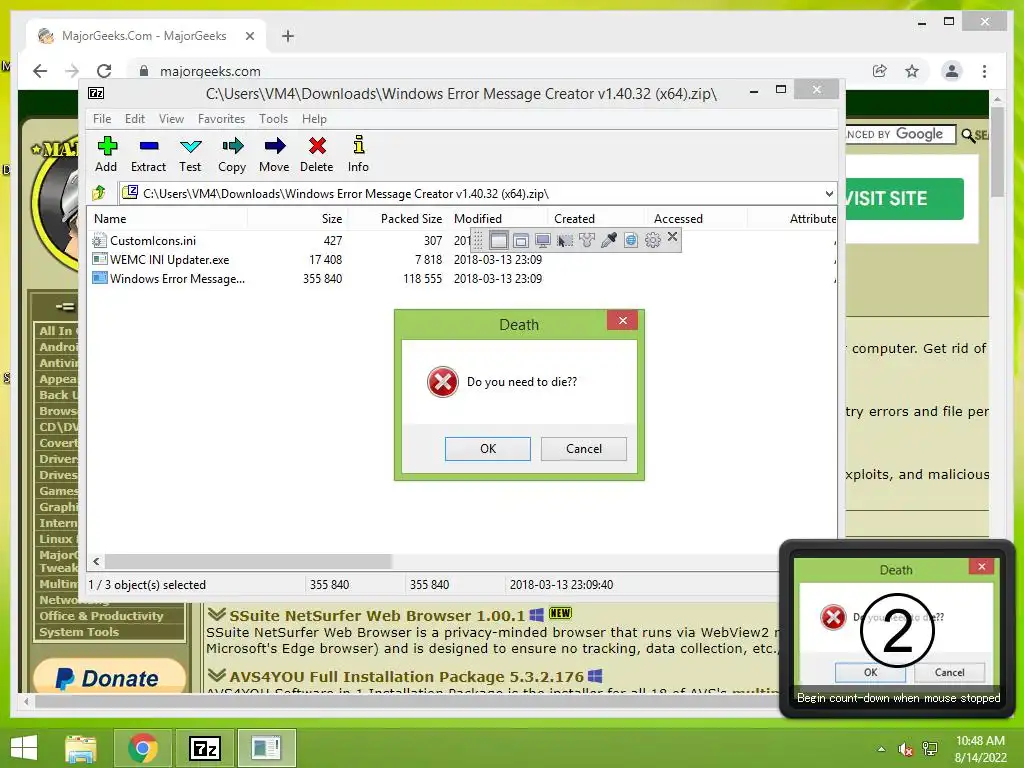Image resolution: width=1024 pixels, height=768 pixels.
Task: Select capture window object icon in floating toolbar
Action: click(x=520, y=240)
